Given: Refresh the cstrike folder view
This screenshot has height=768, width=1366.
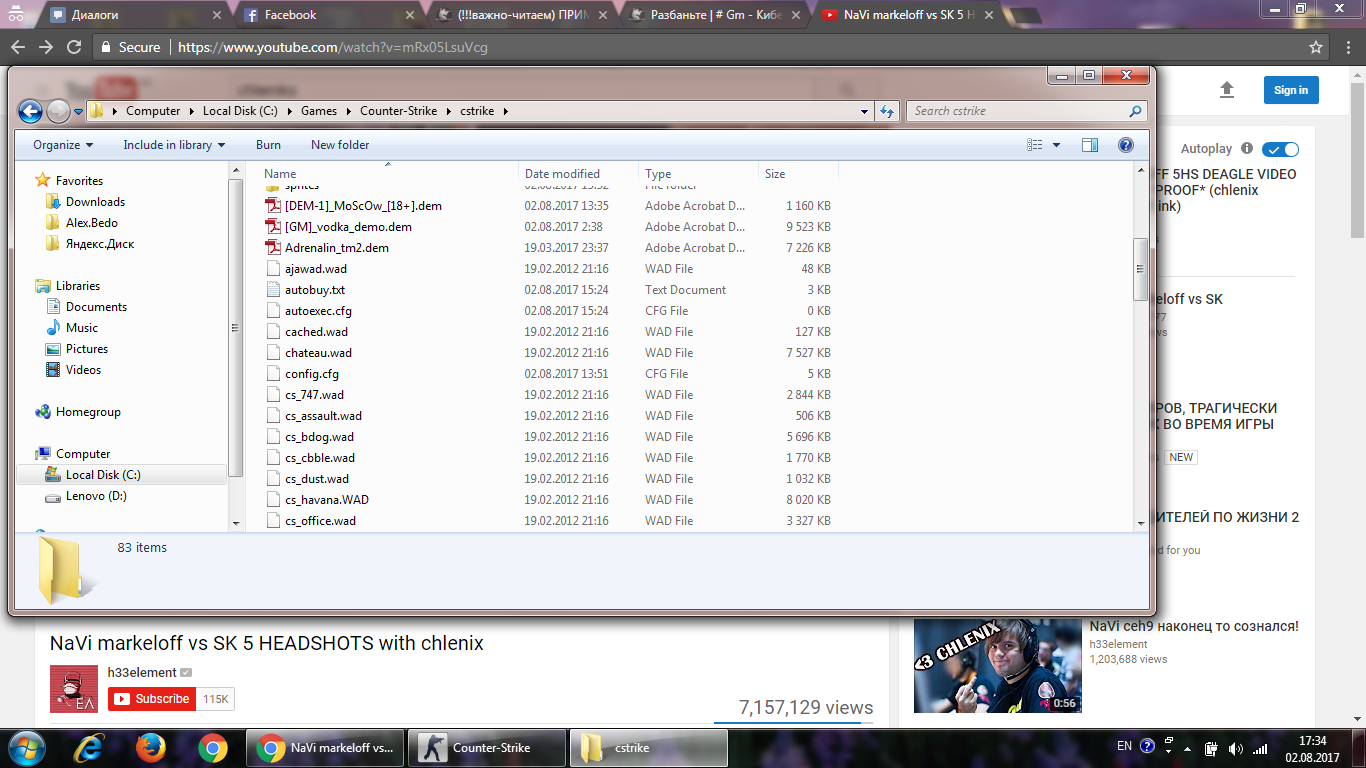Looking at the screenshot, I should click(887, 111).
